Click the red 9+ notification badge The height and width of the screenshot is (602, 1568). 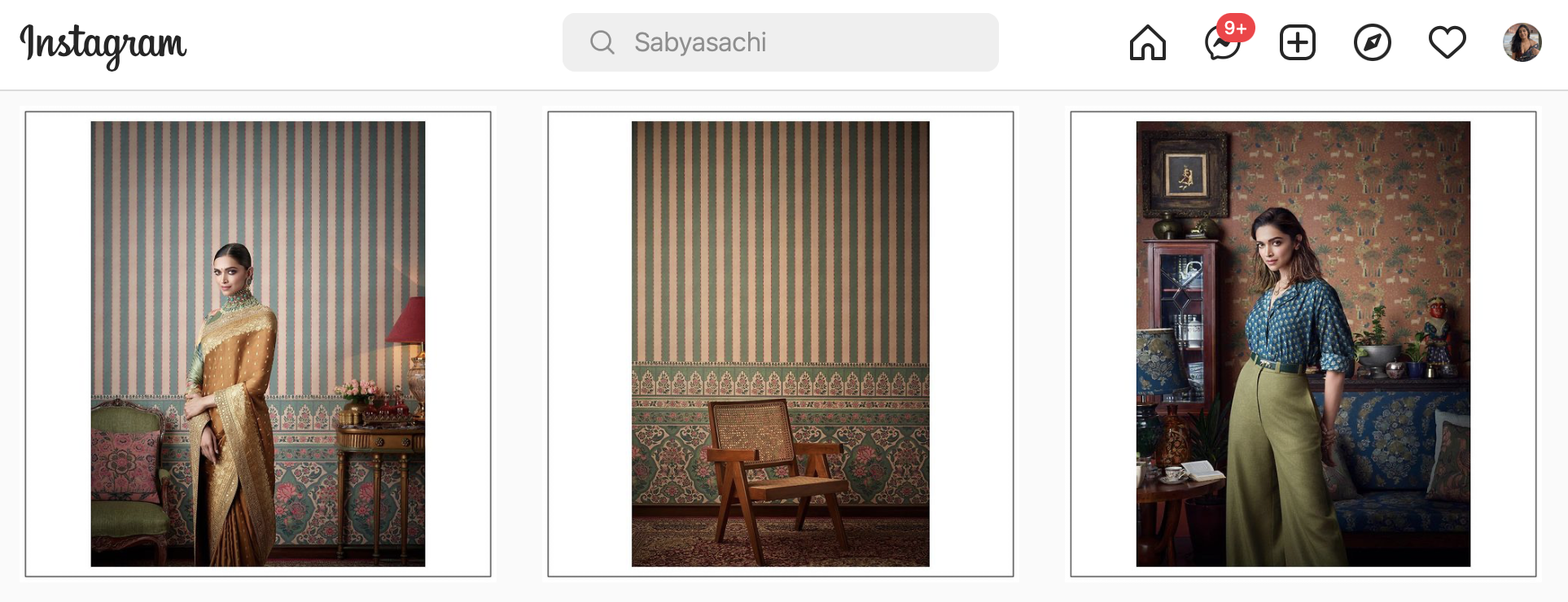tap(1235, 28)
